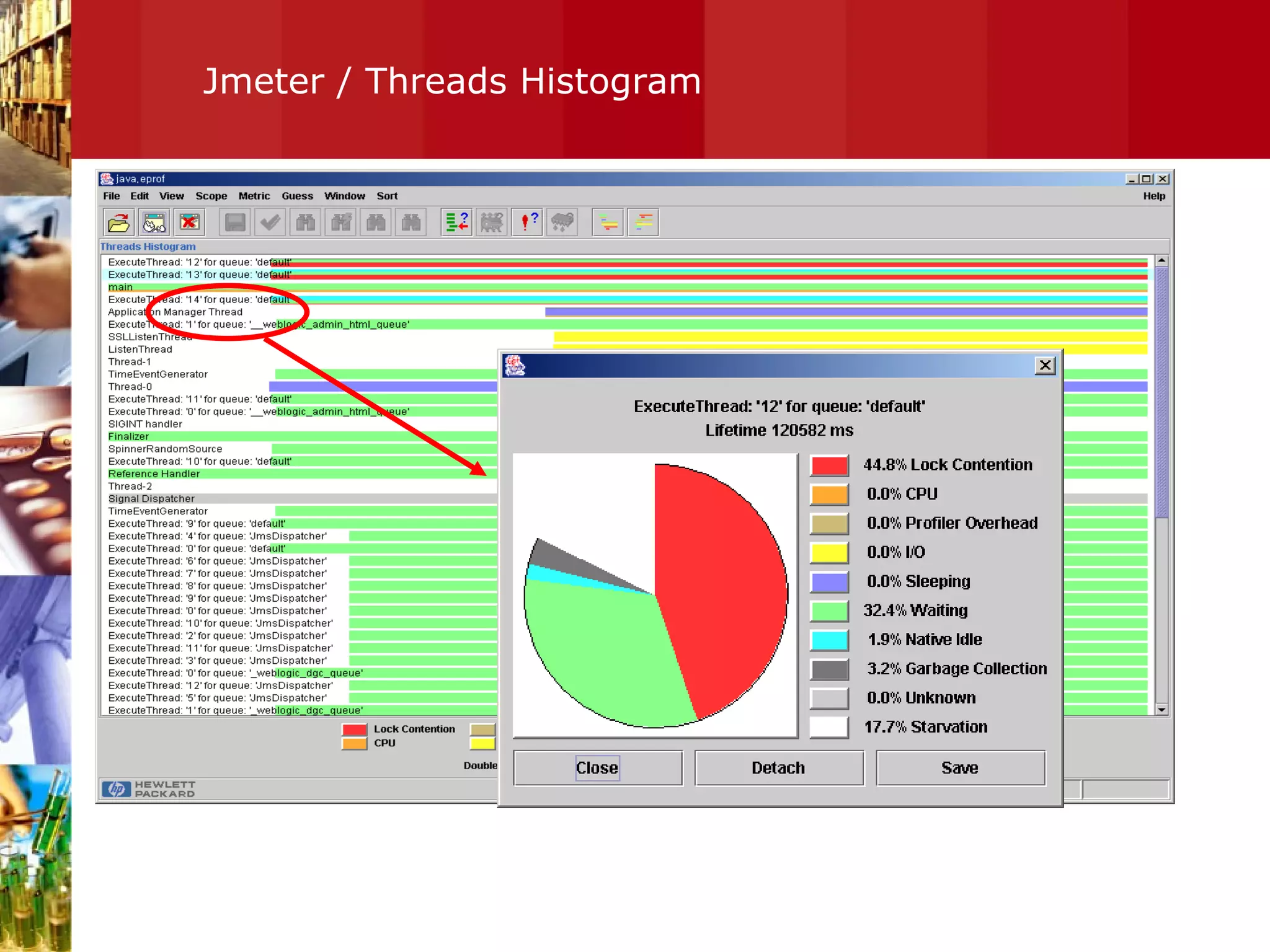Viewport: 1270px width, 952px height.
Task: Close the pie chart dialog with X
Action: [1046, 366]
